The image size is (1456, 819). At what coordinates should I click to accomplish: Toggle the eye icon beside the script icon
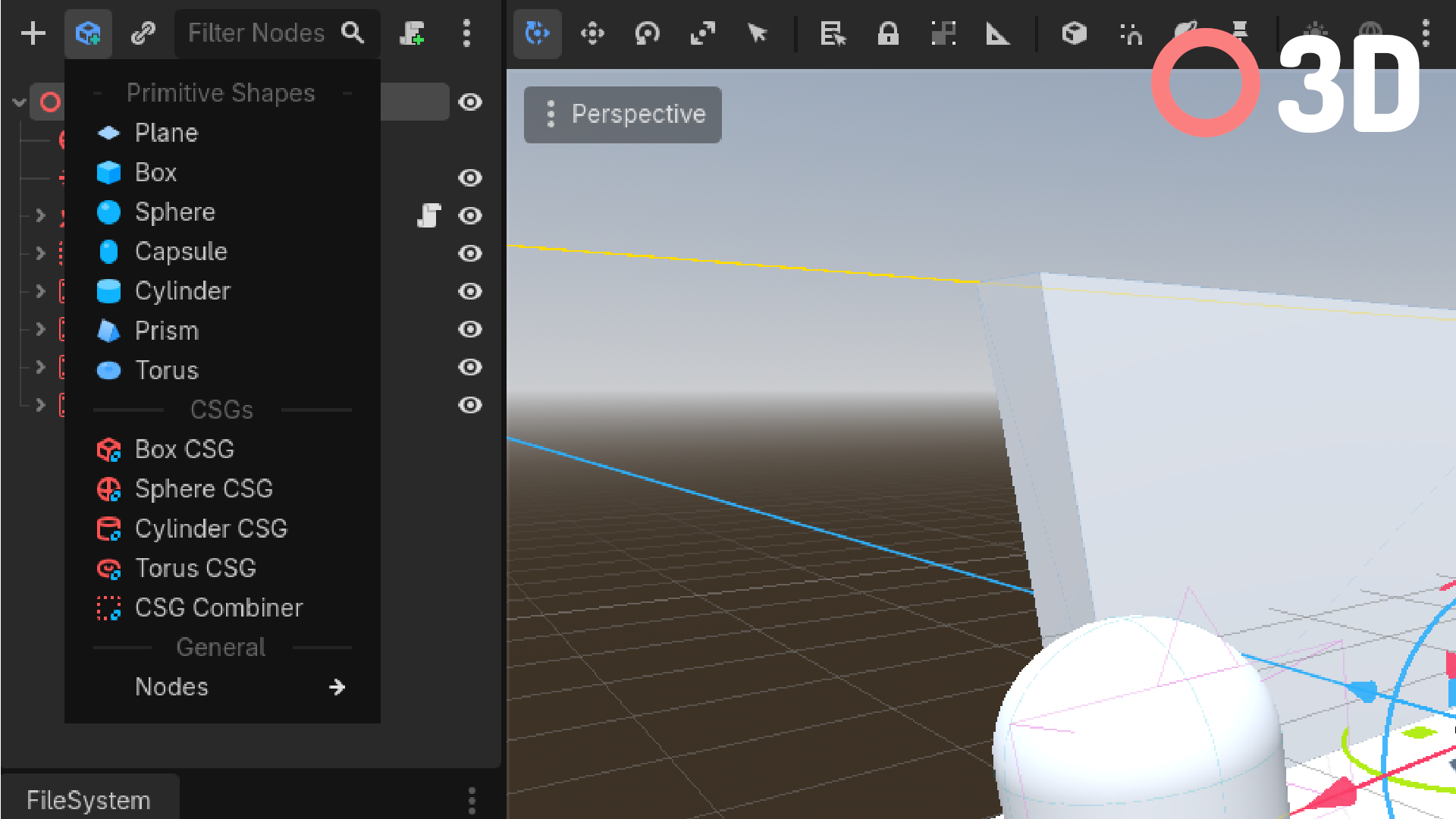point(470,215)
